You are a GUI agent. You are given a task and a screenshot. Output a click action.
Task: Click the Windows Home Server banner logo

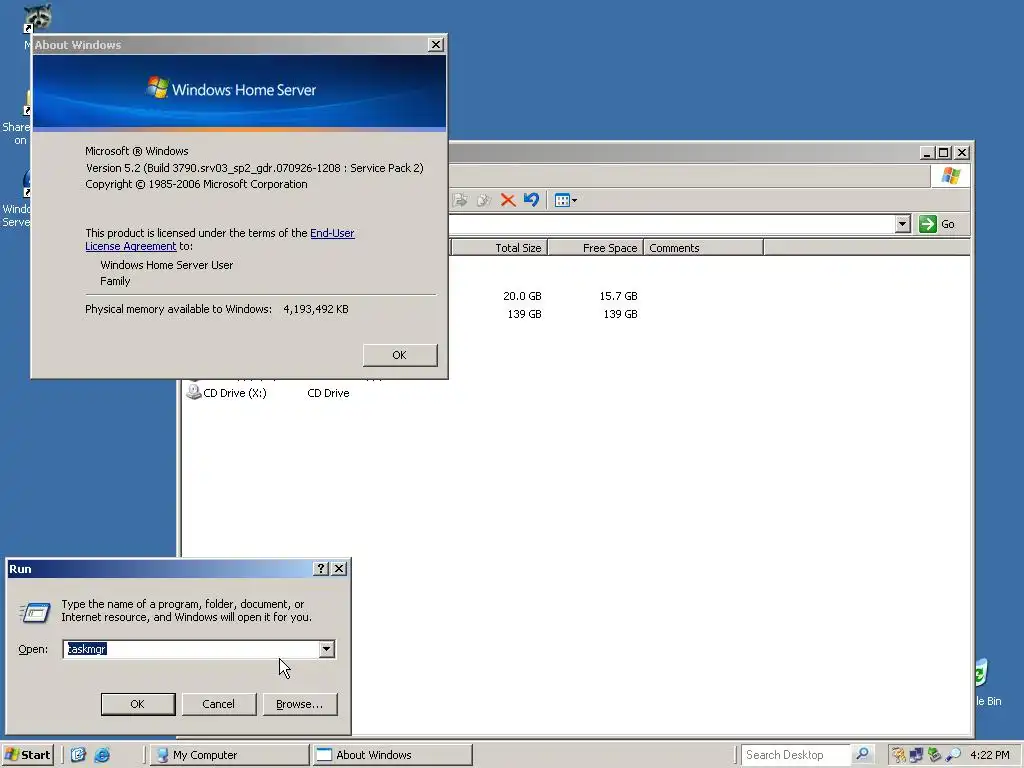pos(231,89)
